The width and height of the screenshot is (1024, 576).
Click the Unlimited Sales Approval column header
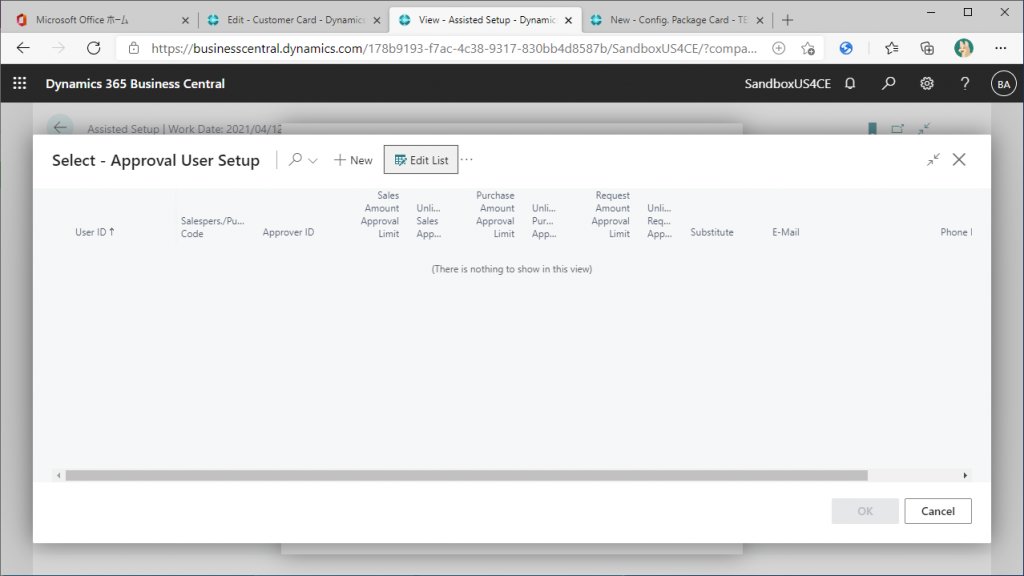(x=428, y=221)
